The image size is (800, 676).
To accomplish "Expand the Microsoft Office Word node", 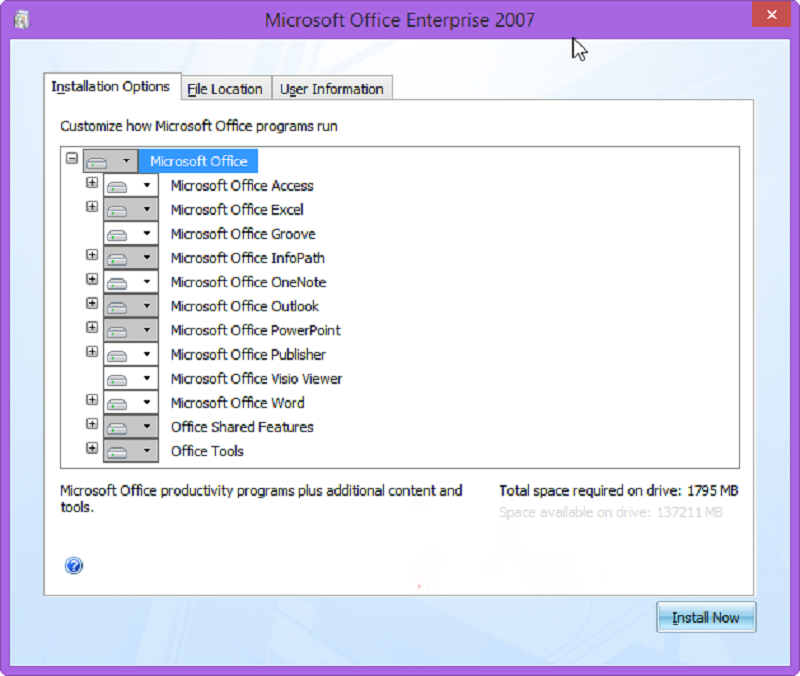I will pos(92,399).
